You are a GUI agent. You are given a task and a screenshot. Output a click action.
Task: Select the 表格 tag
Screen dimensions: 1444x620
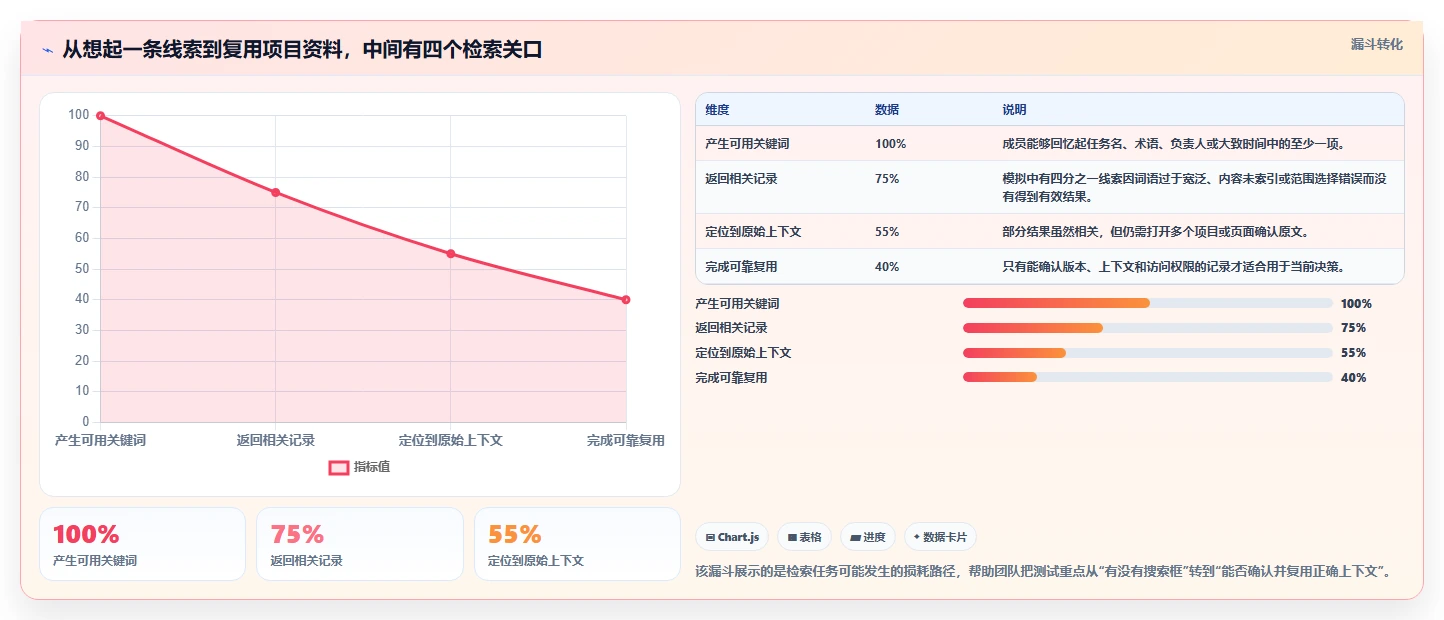tap(805, 537)
